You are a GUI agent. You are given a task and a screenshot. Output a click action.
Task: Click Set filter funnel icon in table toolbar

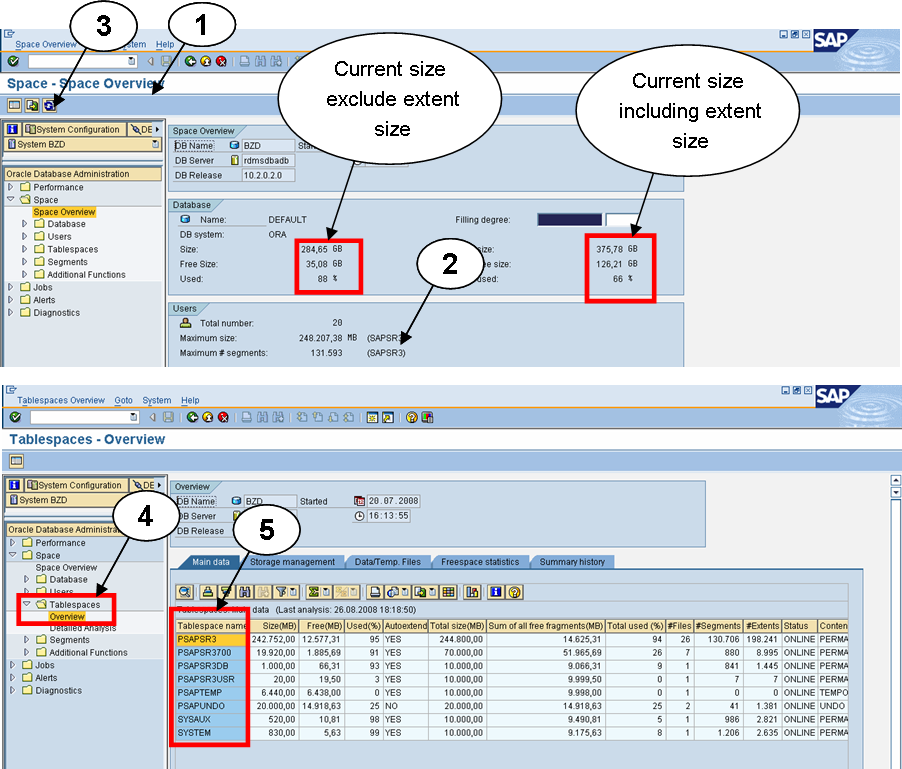pyautogui.click(x=281, y=592)
